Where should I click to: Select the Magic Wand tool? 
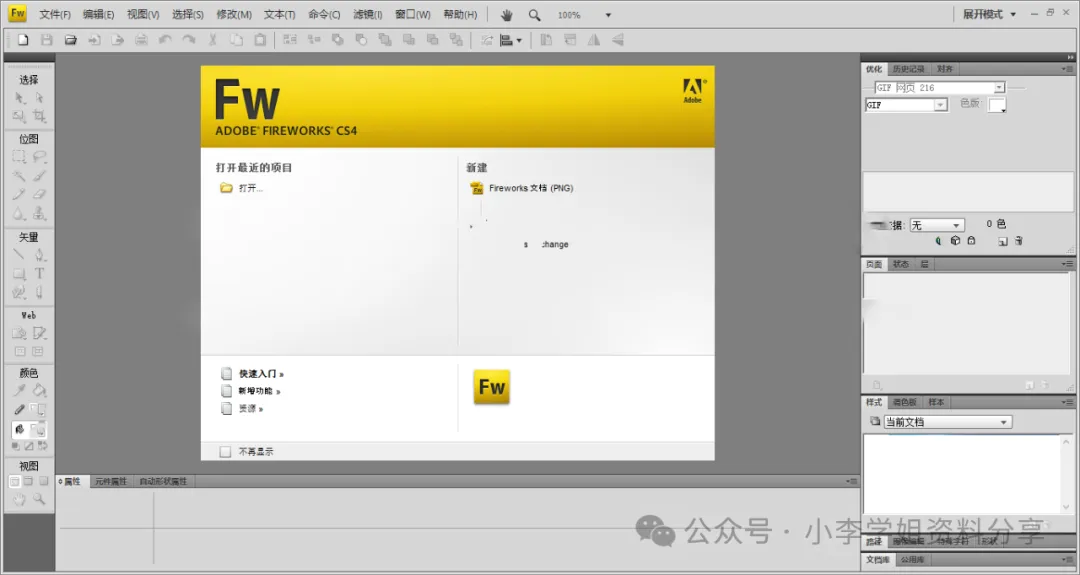[x=19, y=176]
